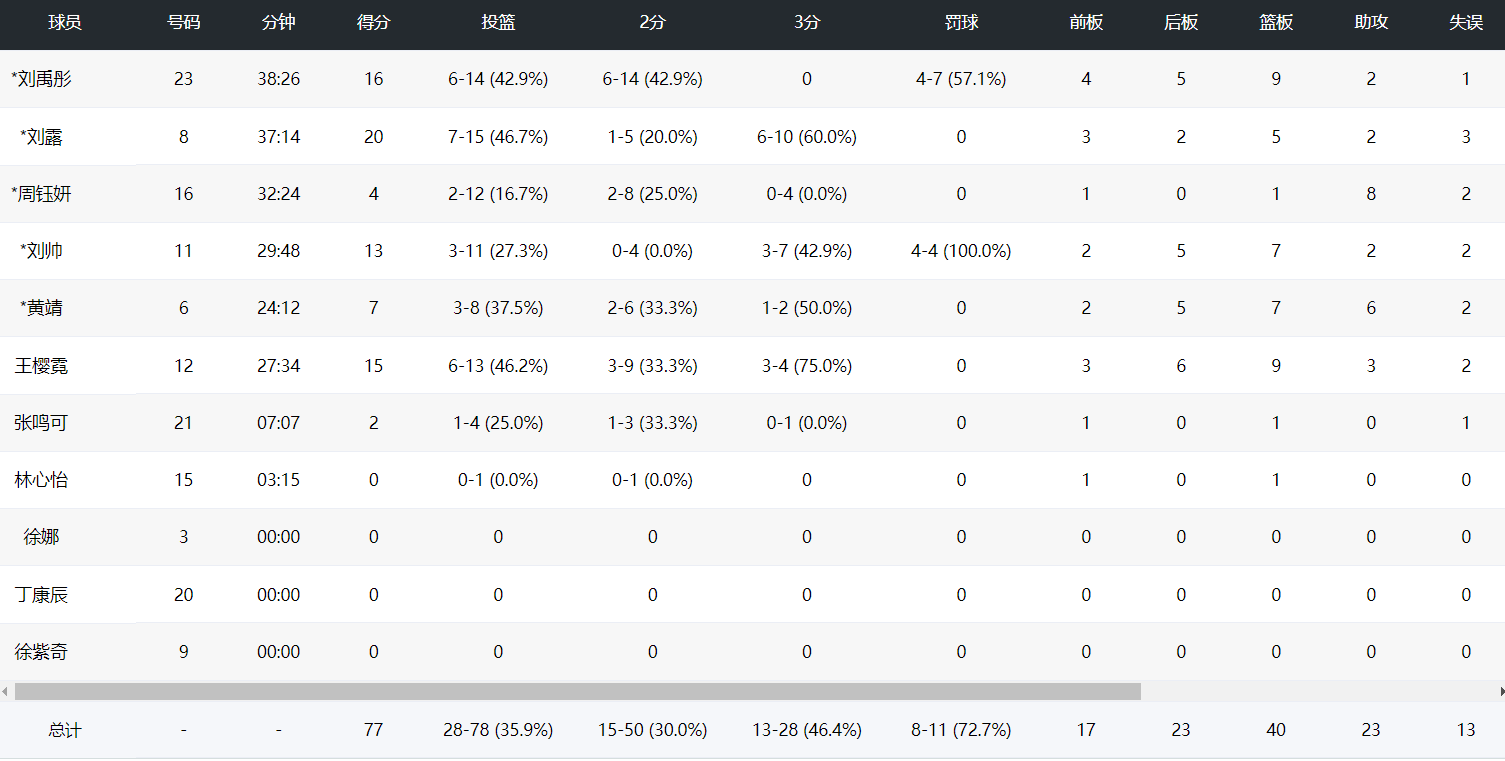Select the 篮板 column header
The height and width of the screenshot is (761, 1505).
click(x=1275, y=23)
